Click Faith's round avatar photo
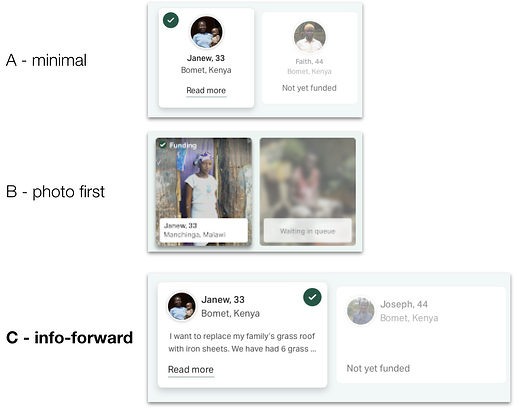519x412 pixels. [309, 37]
